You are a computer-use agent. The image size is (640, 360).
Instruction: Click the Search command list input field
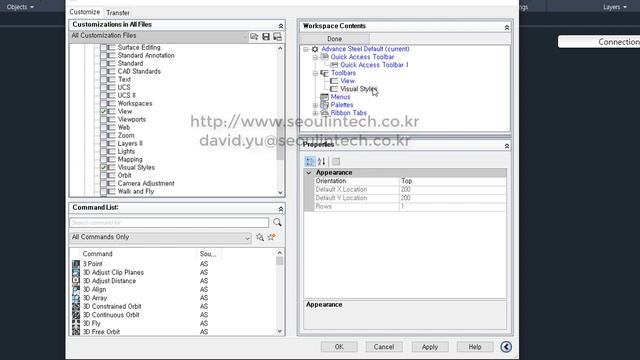point(169,222)
